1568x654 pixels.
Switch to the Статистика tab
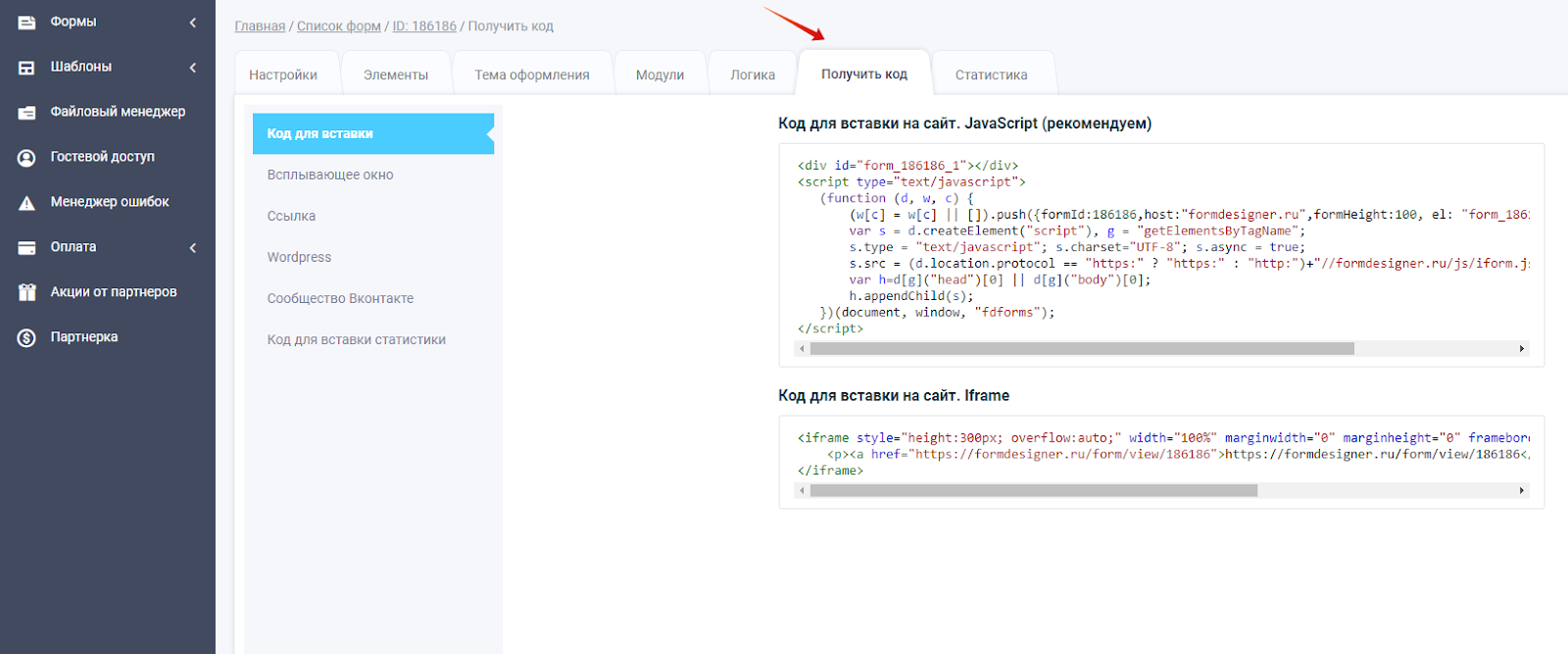point(992,75)
